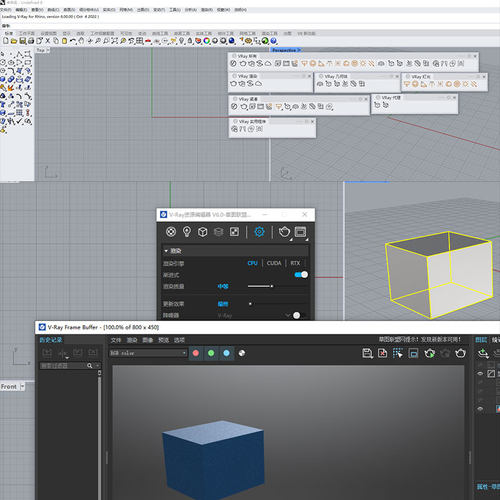The height and width of the screenshot is (500, 500).
Task: Open the Perspective viewport dropdown arrow
Action: pyautogui.click(x=299, y=50)
